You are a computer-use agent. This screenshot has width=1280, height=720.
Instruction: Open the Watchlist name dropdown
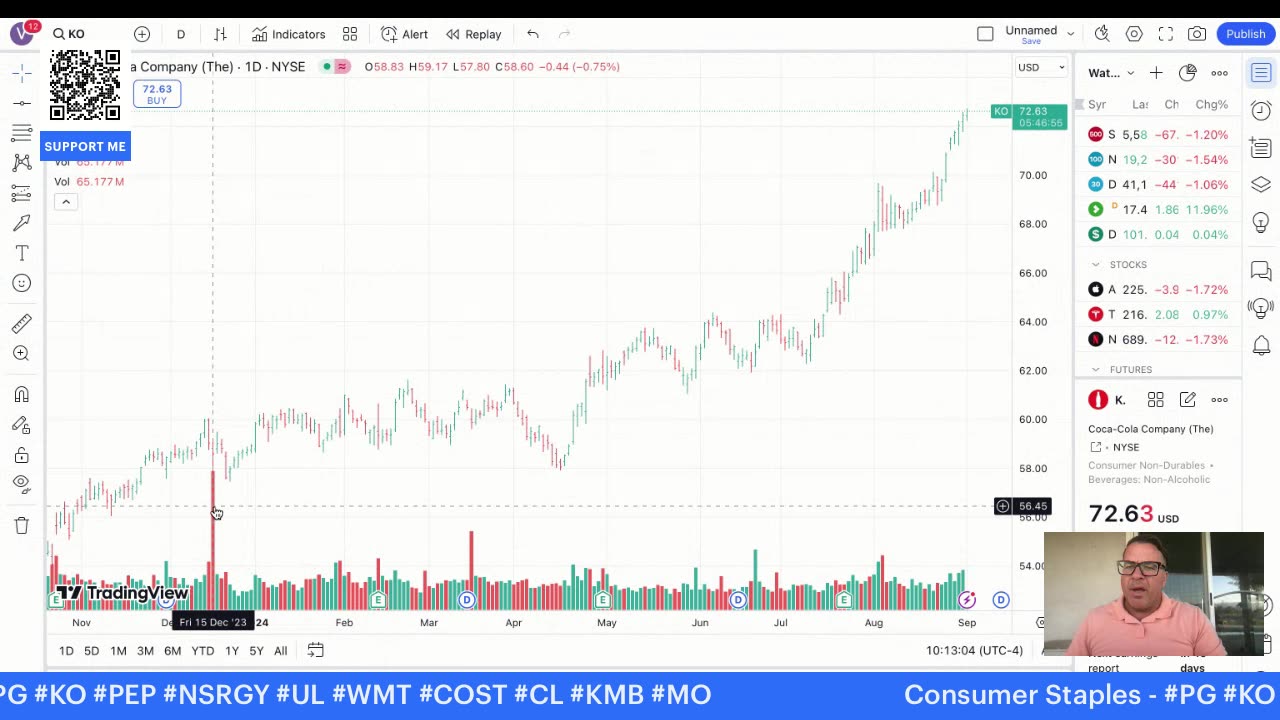pyautogui.click(x=1112, y=73)
